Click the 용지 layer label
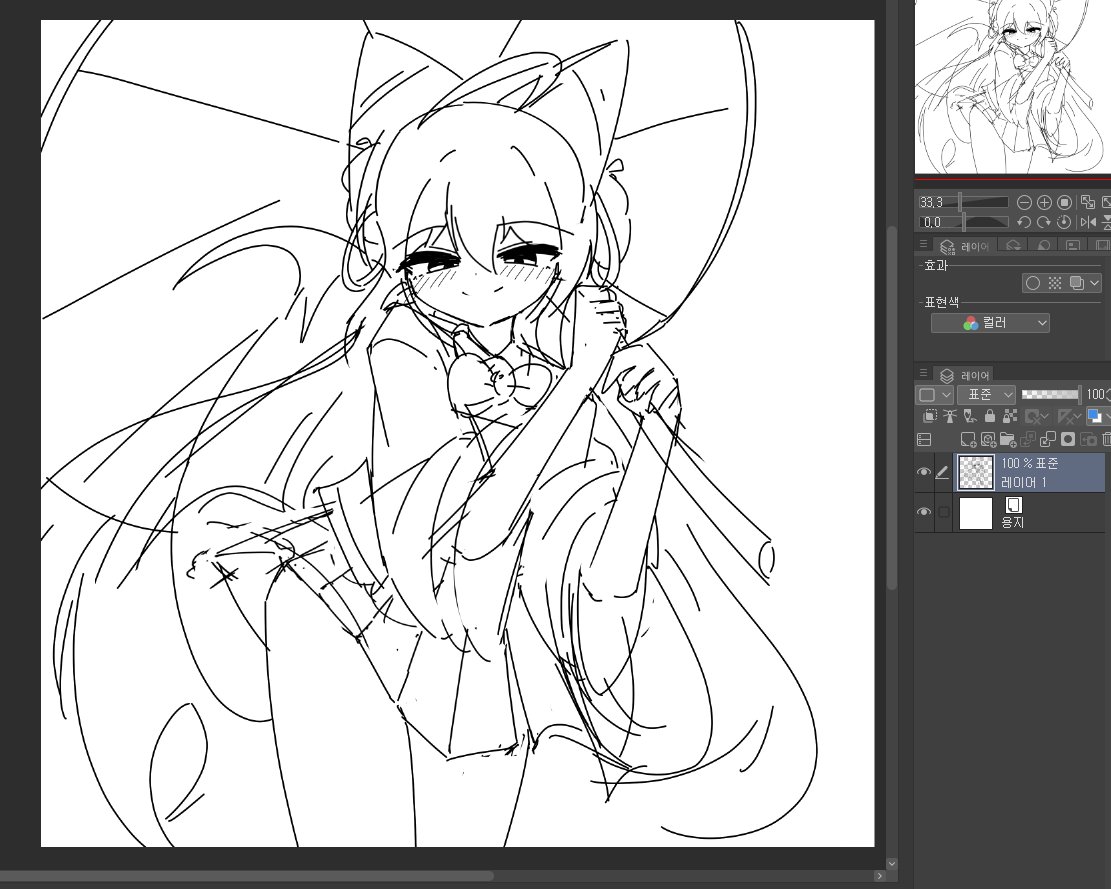This screenshot has height=889, width=1111. coord(1013,523)
